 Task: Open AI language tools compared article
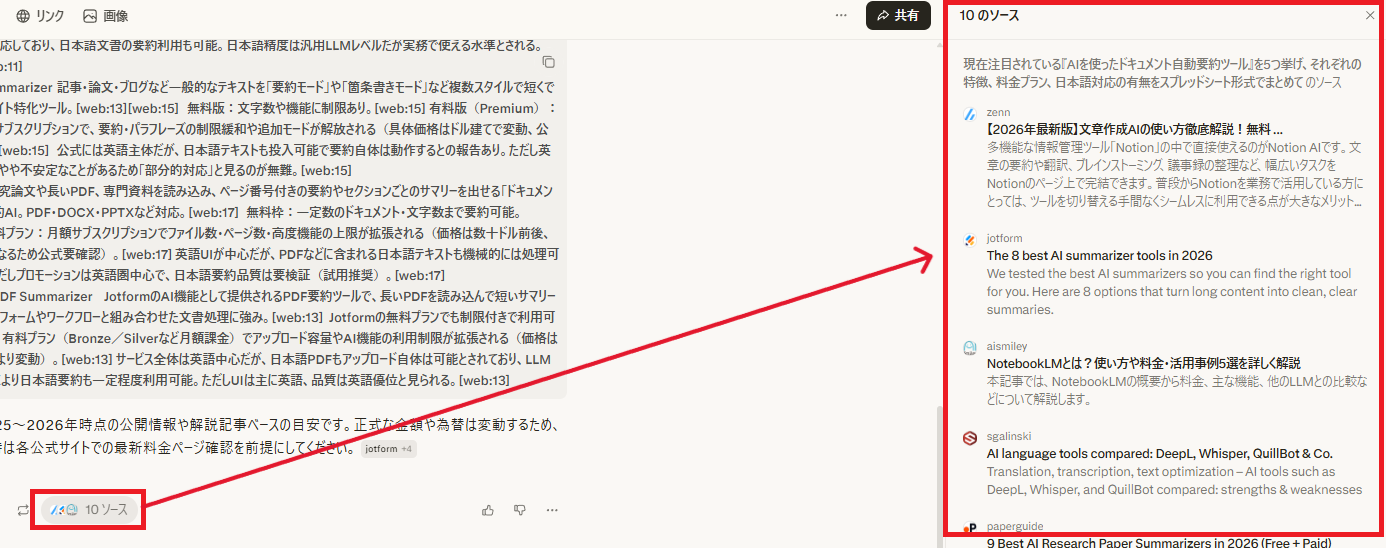coord(1159,454)
